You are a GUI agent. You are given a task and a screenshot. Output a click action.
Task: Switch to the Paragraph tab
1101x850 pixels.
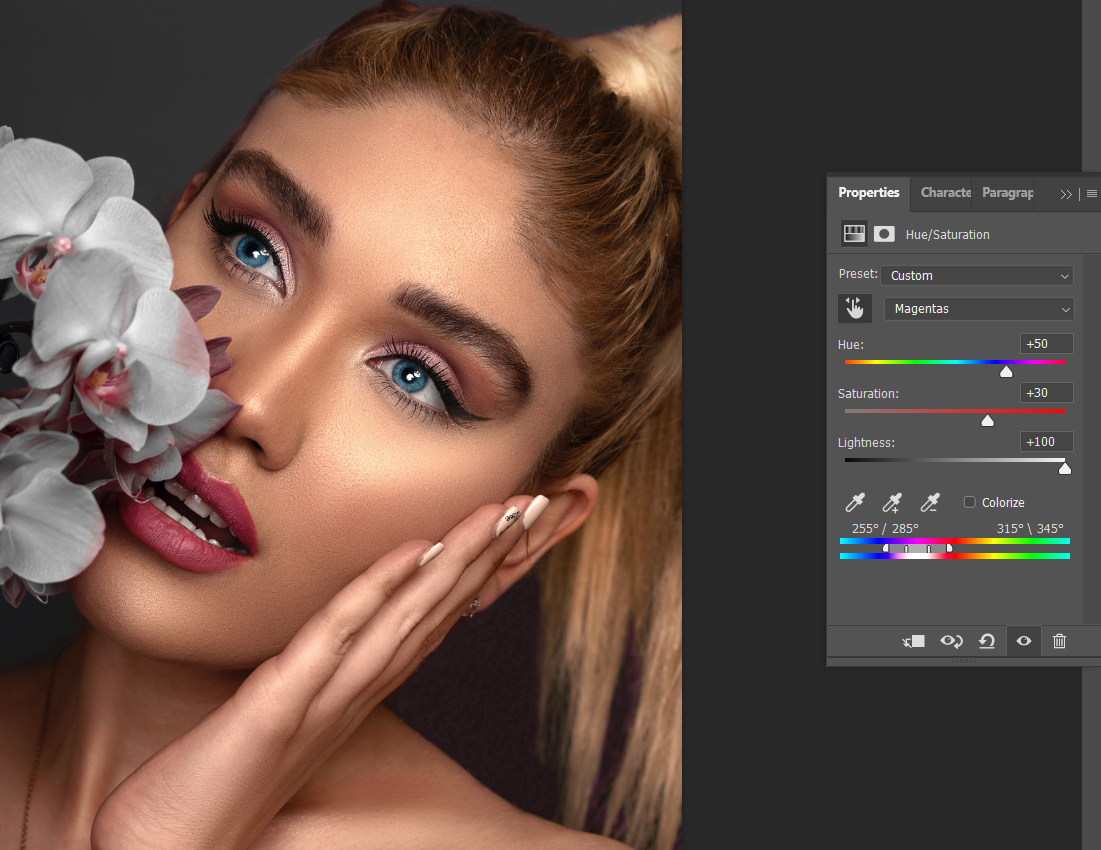click(x=1008, y=192)
